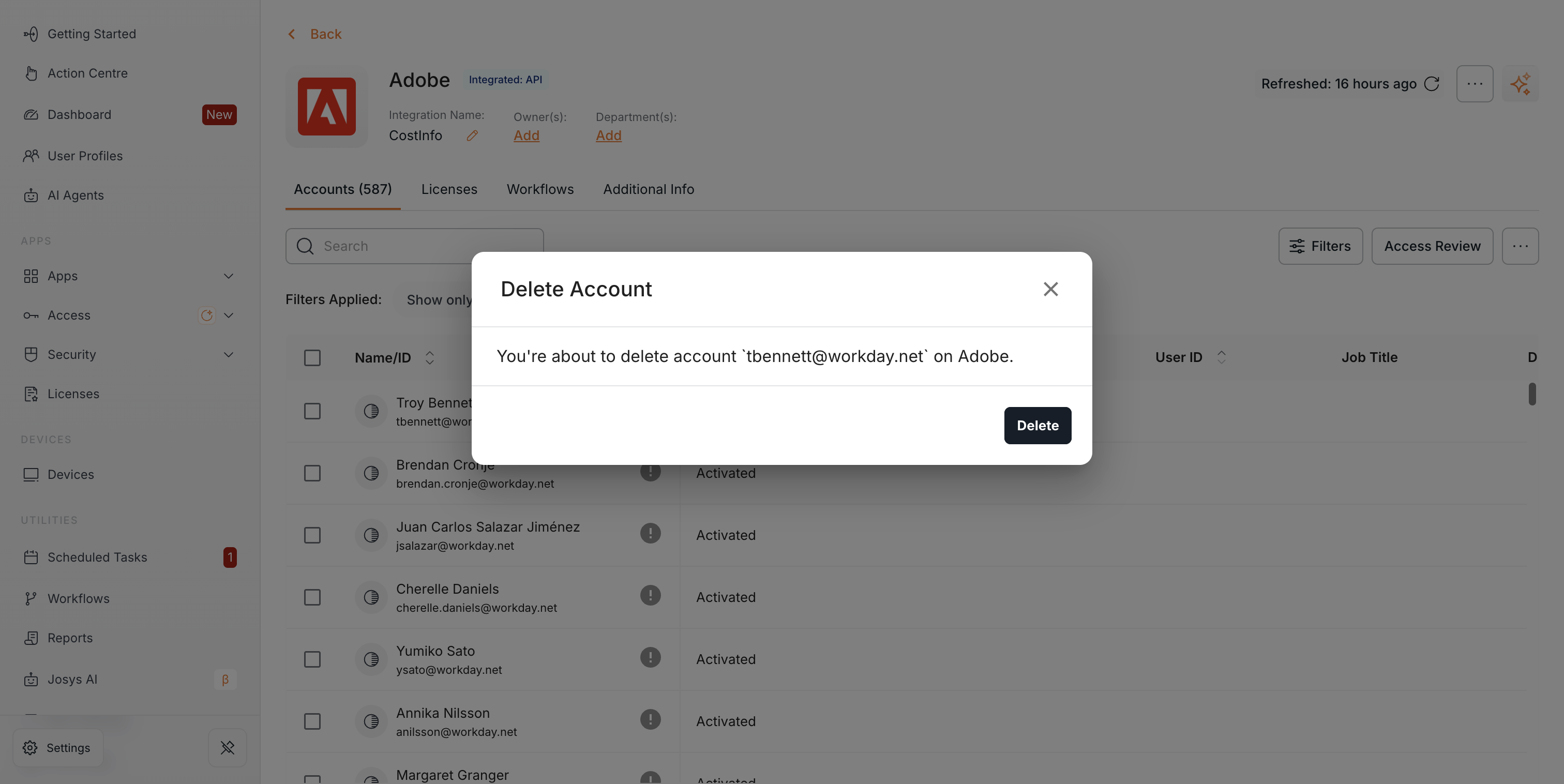Click the alert icon for Annika Nilsson
The width and height of the screenshot is (1564, 784).
650,720
